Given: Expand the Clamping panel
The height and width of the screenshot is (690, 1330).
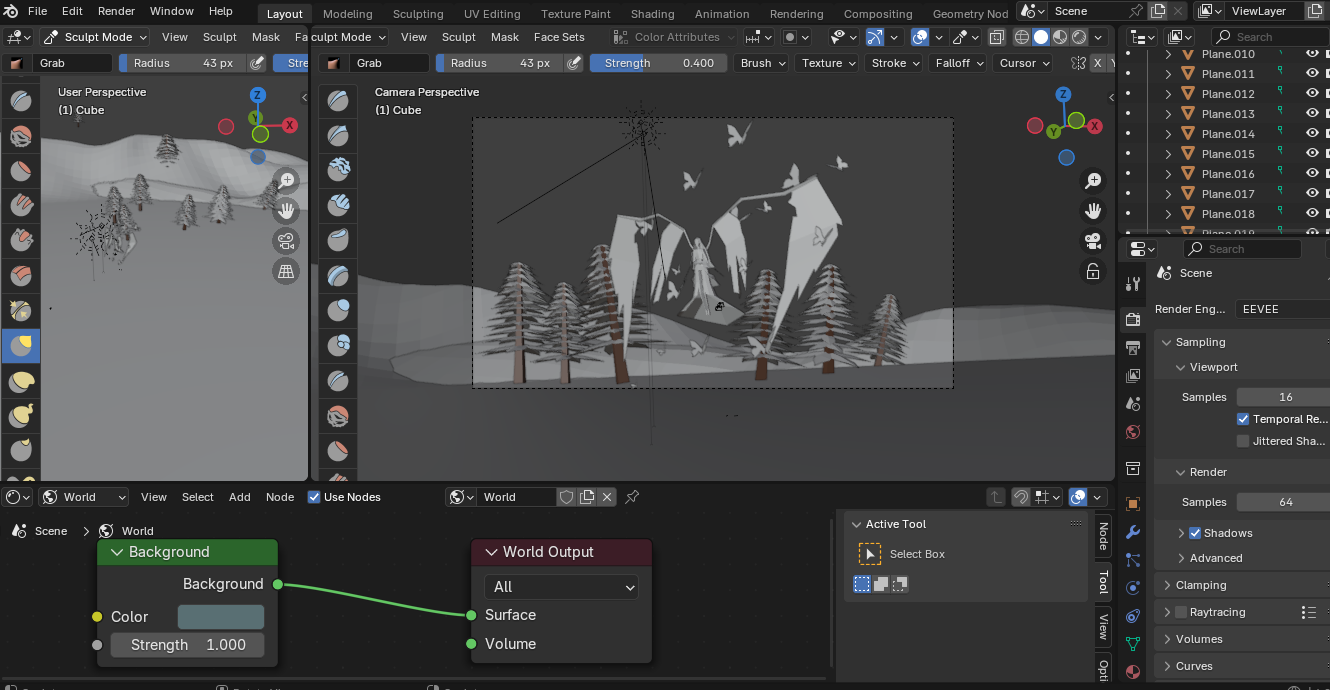Looking at the screenshot, I should pos(1200,585).
